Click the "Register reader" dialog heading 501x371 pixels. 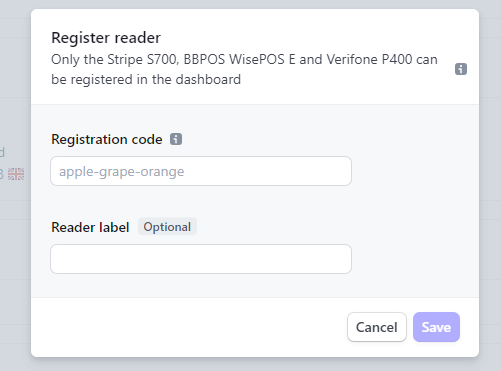click(x=106, y=38)
